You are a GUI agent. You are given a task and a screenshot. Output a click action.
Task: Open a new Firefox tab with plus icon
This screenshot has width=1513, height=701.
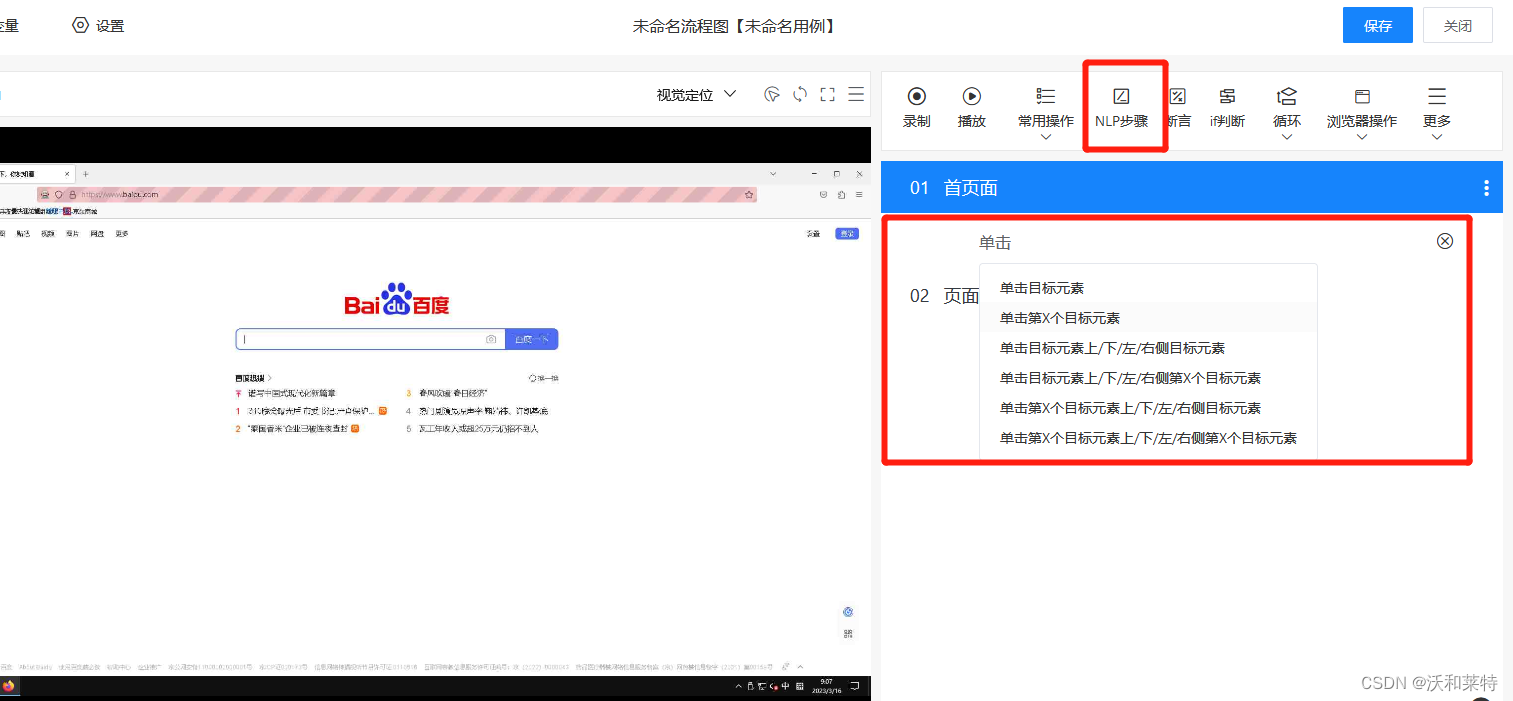pyautogui.click(x=86, y=174)
